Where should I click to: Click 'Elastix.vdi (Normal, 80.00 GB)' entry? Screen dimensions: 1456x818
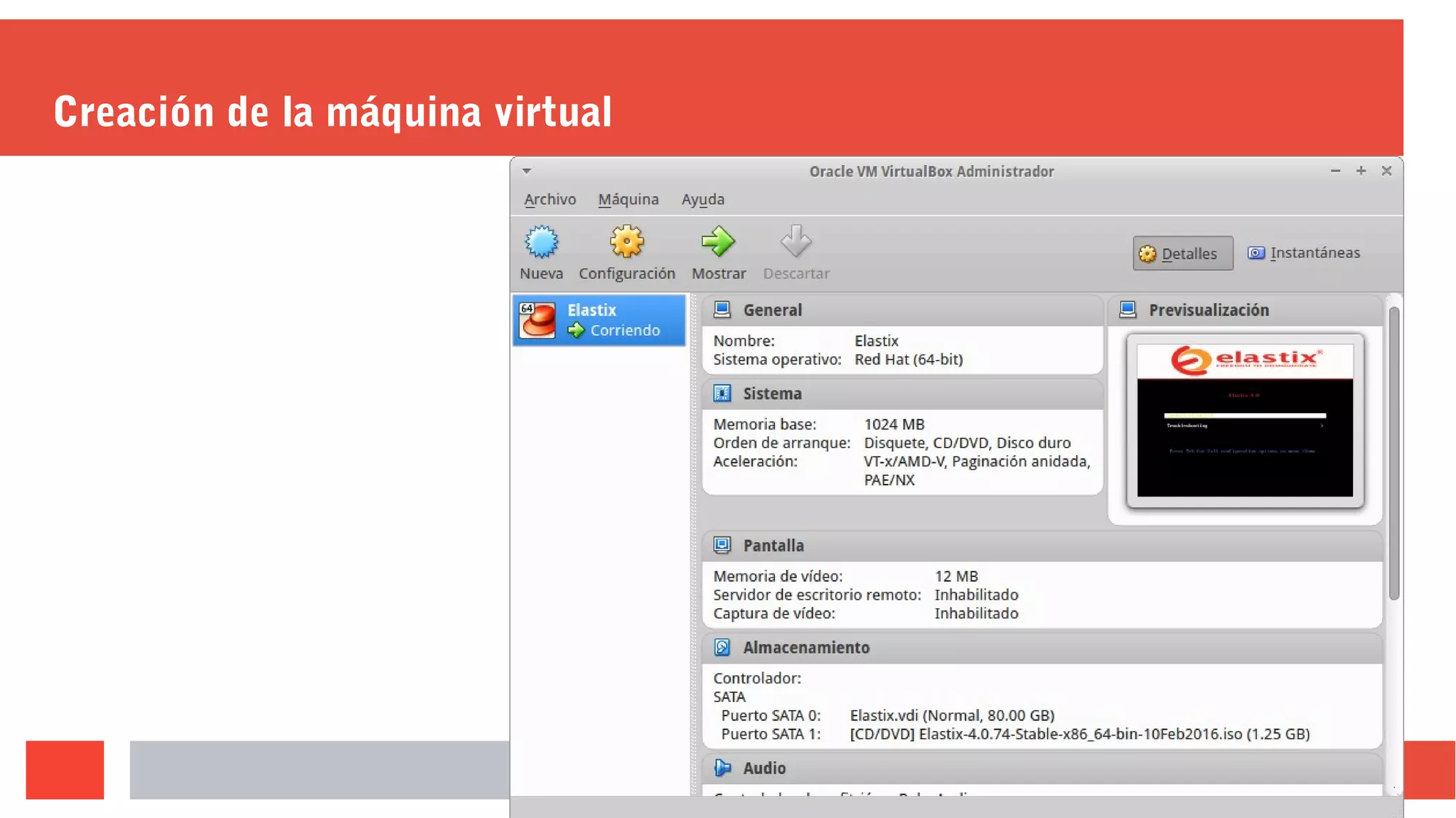[952, 716]
